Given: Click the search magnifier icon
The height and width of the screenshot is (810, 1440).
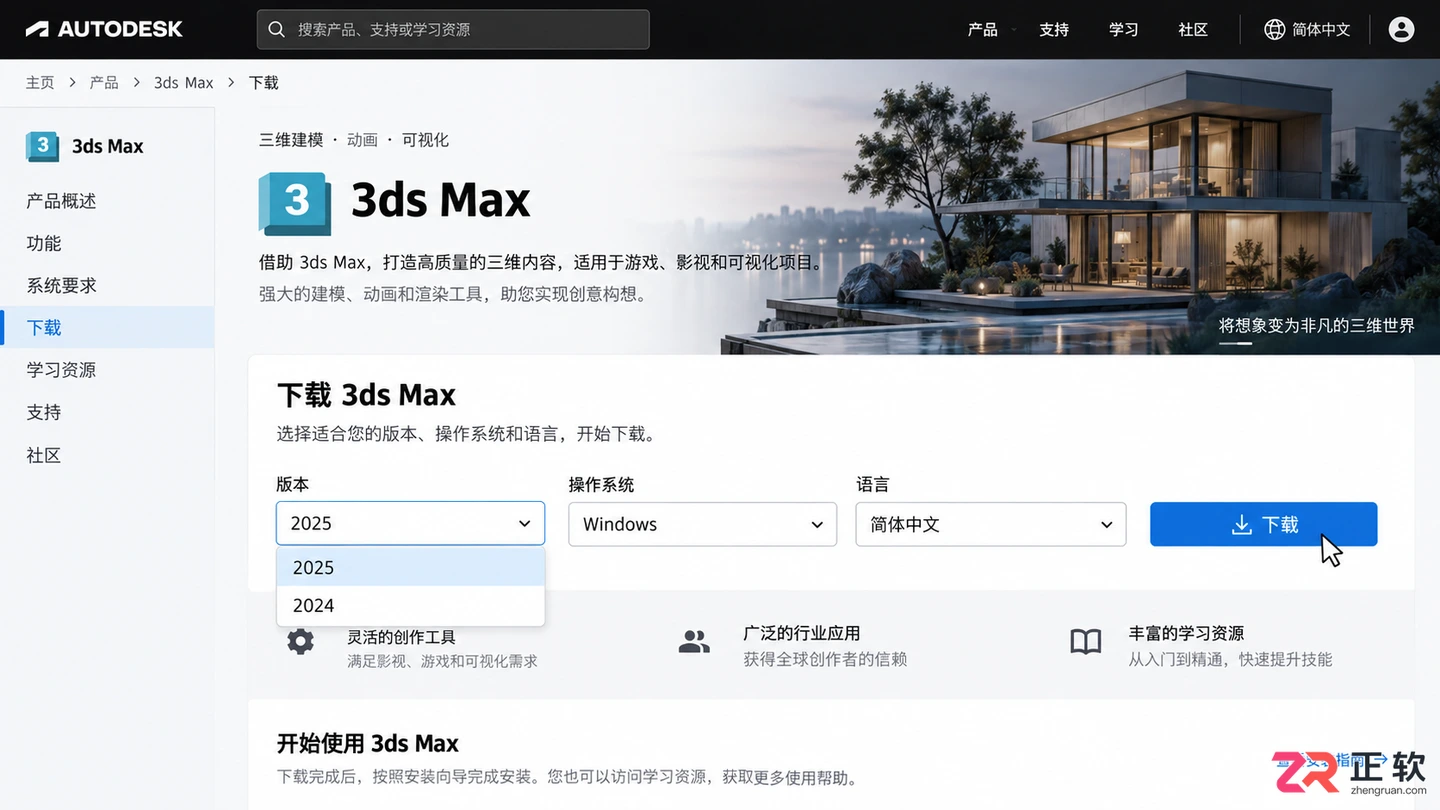Looking at the screenshot, I should point(277,30).
